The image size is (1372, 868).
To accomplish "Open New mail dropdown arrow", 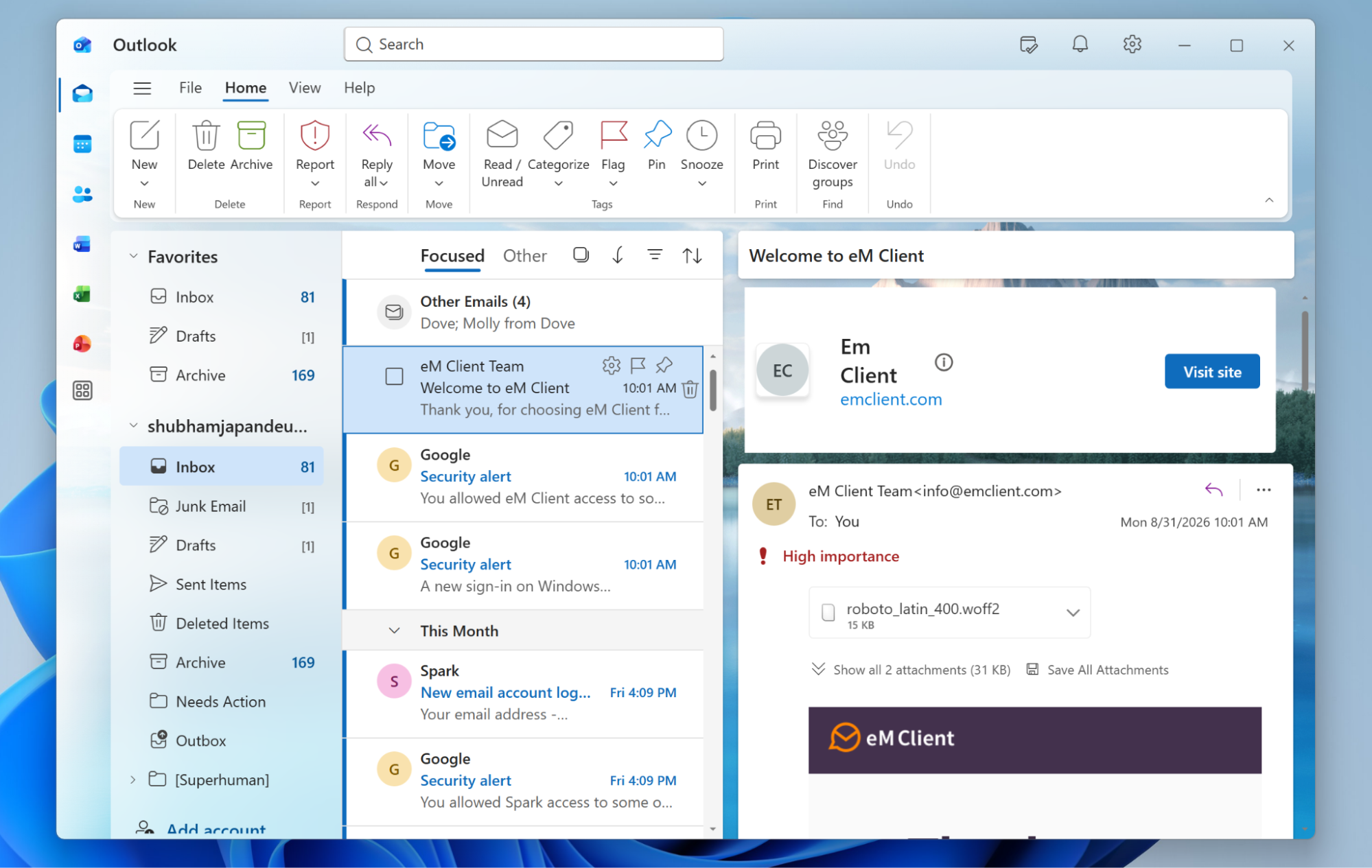I will click(x=144, y=183).
